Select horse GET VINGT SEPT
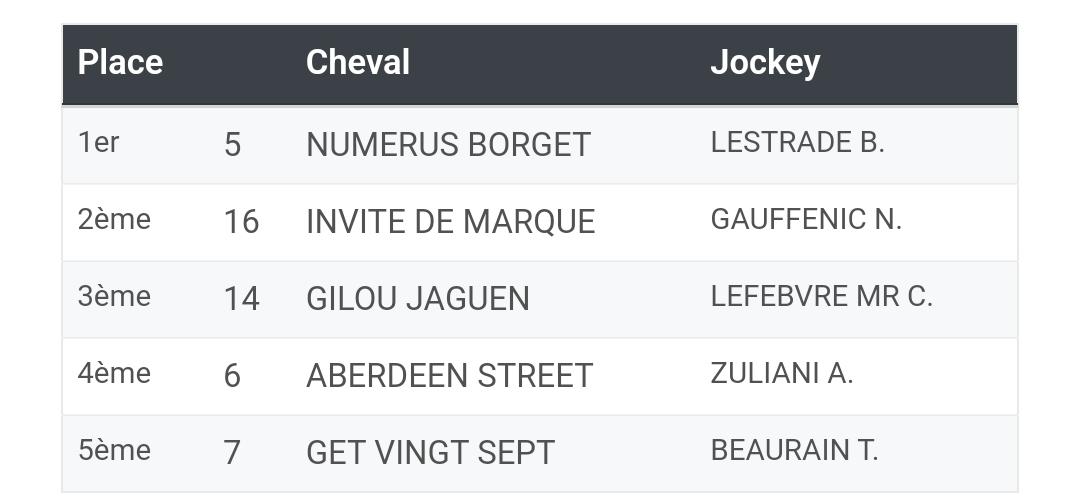Image resolution: width=1080 pixels, height=499 pixels. (x=430, y=453)
